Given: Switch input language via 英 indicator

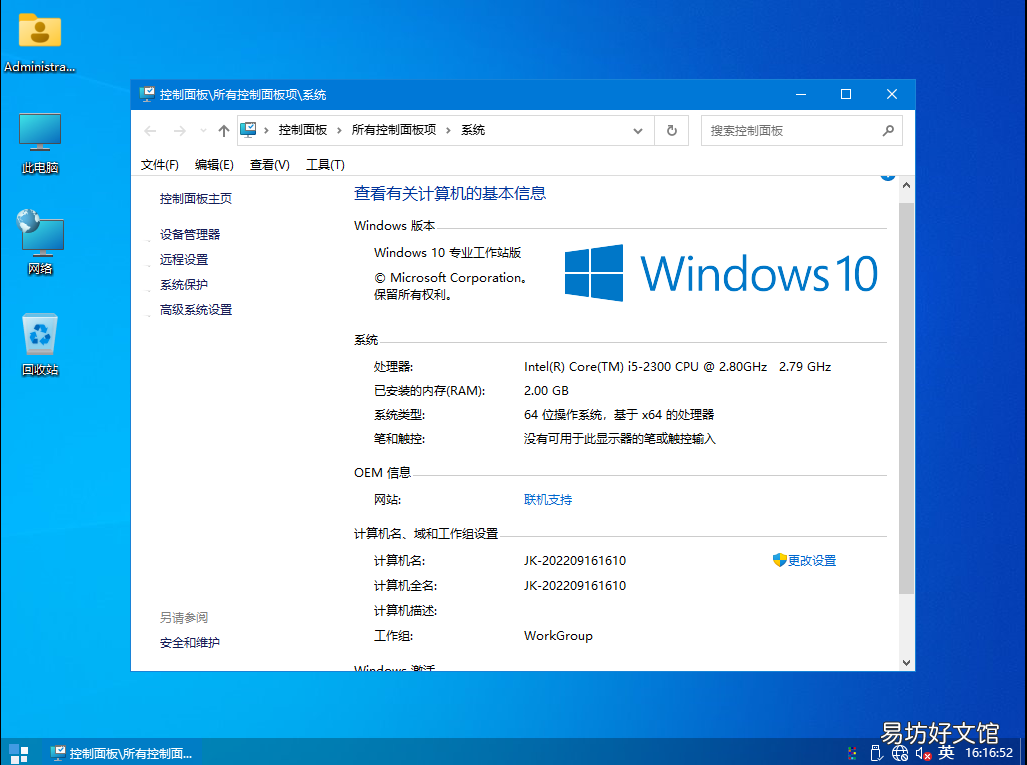Looking at the screenshot, I should click(946, 753).
